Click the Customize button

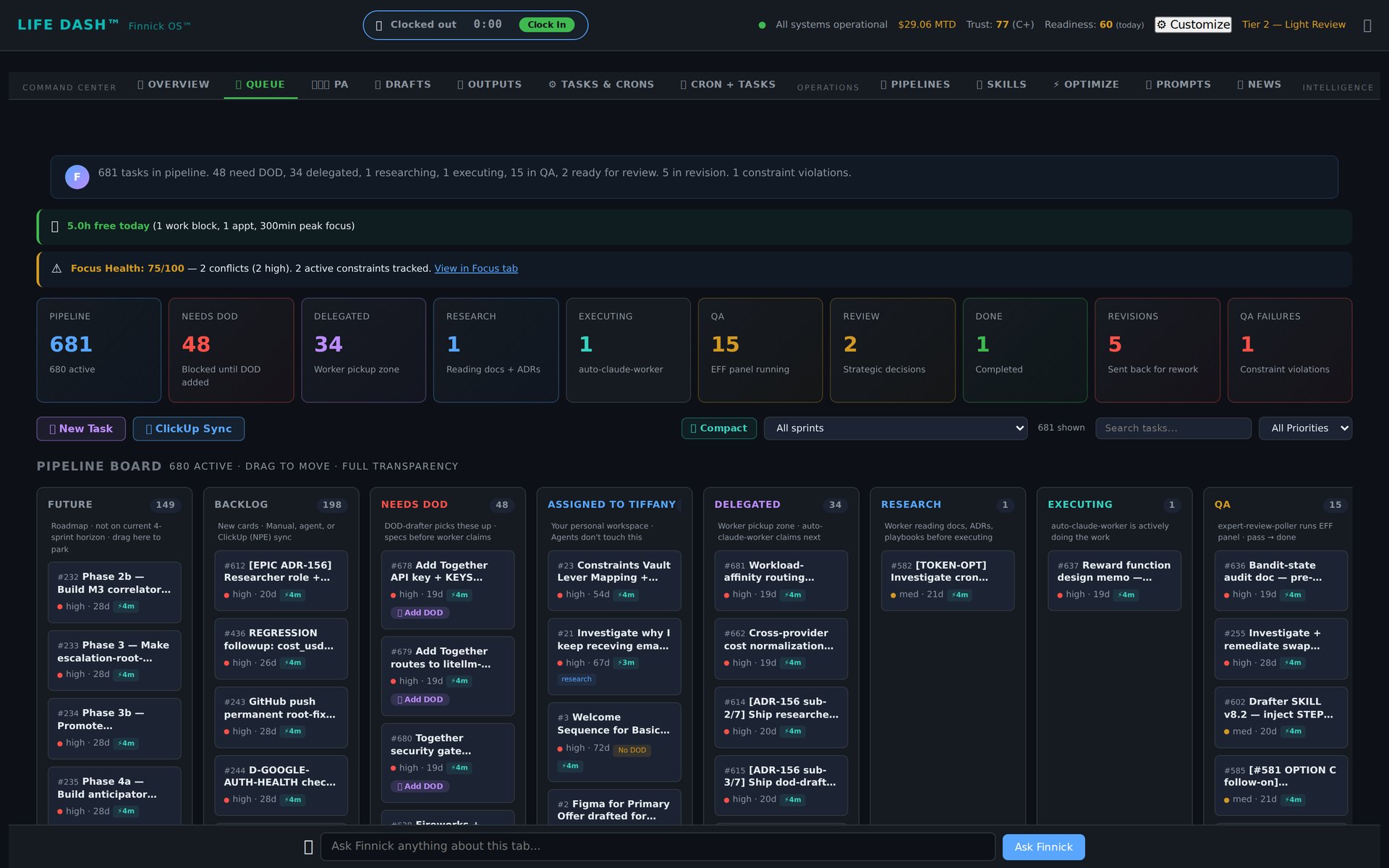[1193, 25]
